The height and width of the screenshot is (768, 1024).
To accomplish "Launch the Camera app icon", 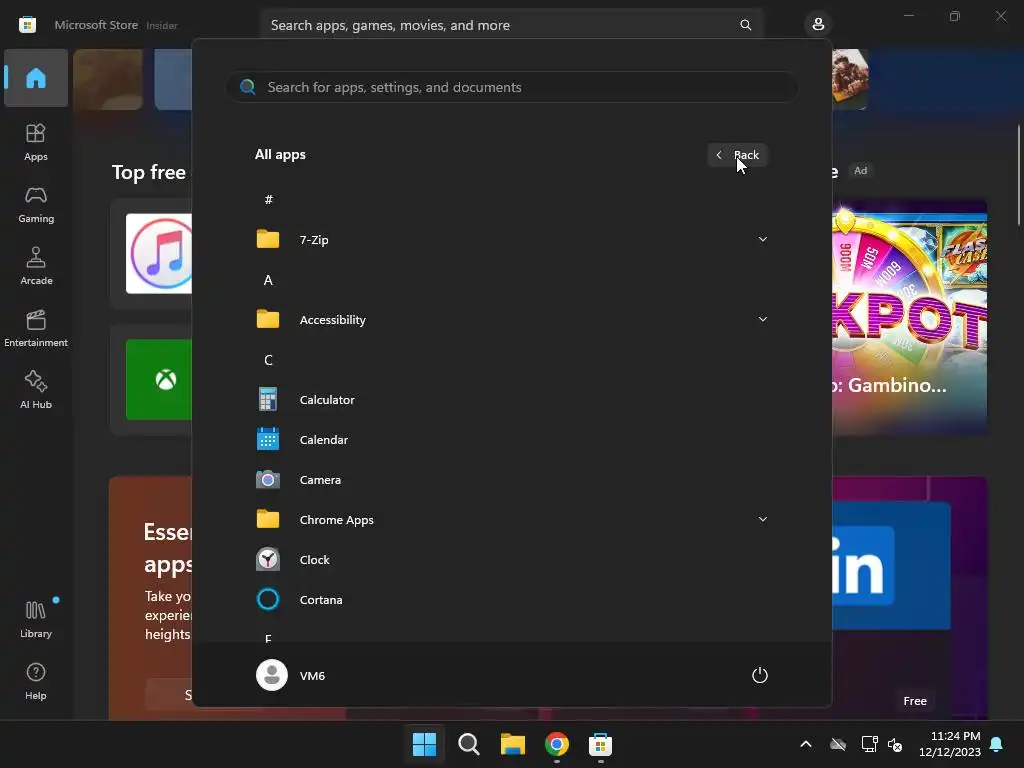I will tap(268, 480).
